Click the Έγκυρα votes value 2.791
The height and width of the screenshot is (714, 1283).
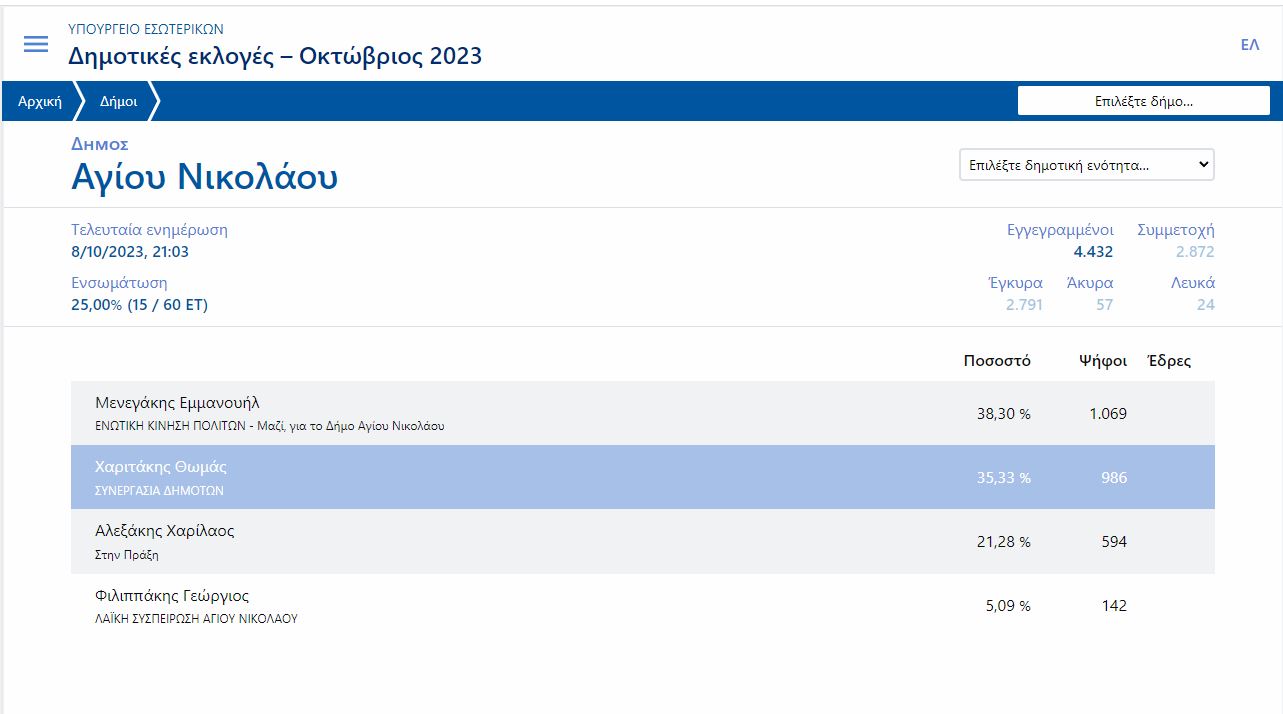point(1024,305)
